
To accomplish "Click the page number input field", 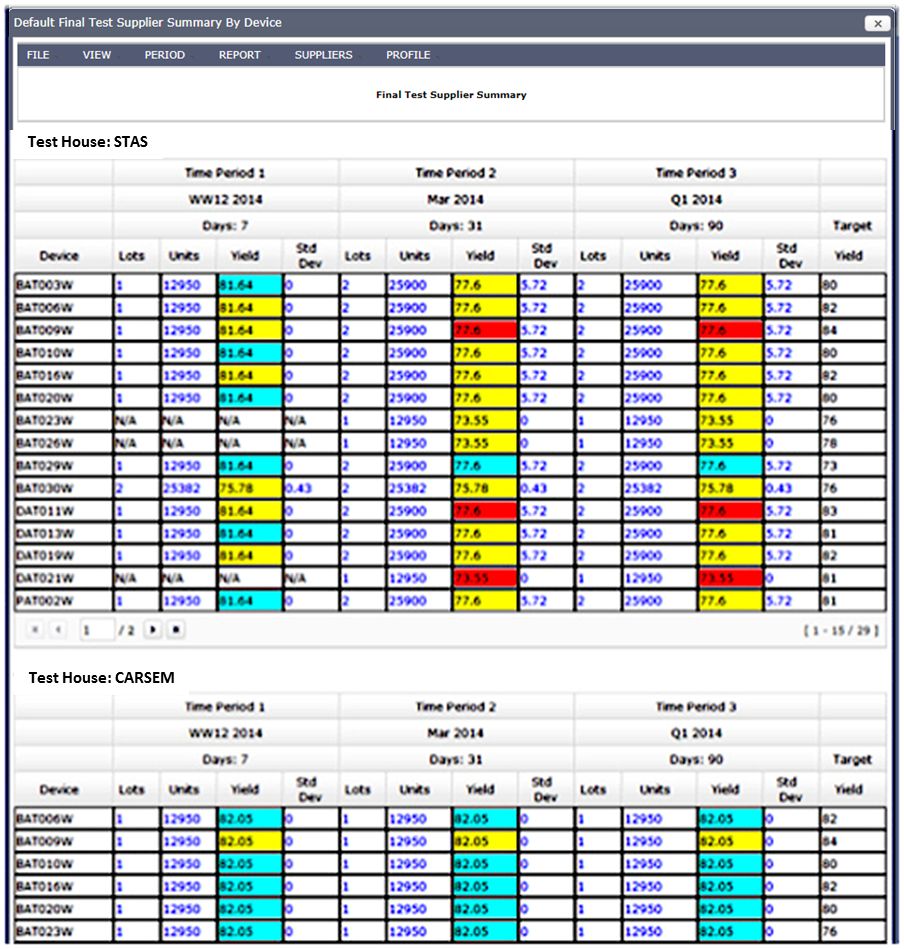I will (x=96, y=631).
